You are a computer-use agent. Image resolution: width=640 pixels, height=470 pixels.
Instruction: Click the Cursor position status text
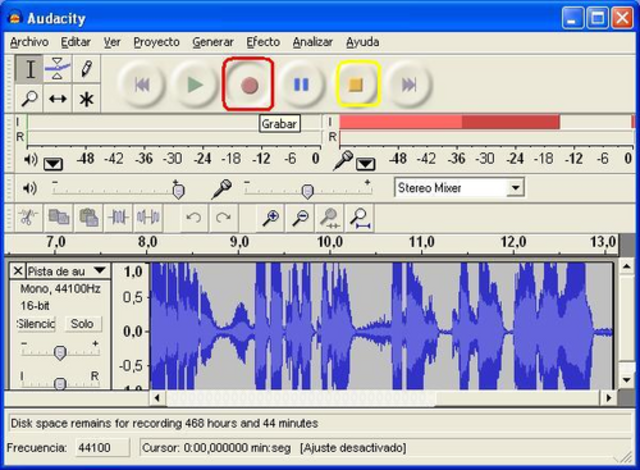(216, 448)
